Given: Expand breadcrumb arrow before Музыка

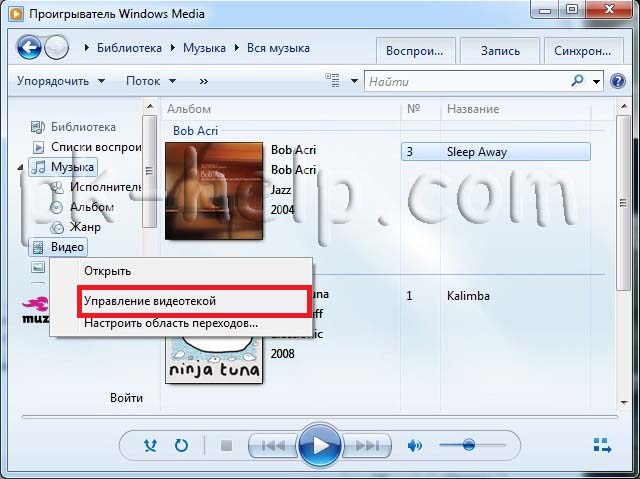Looking at the screenshot, I should point(173,48).
